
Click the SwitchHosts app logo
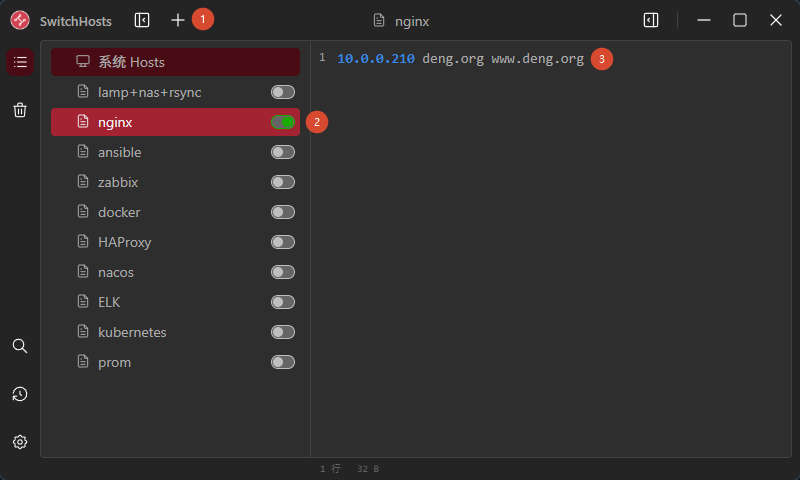(x=20, y=20)
